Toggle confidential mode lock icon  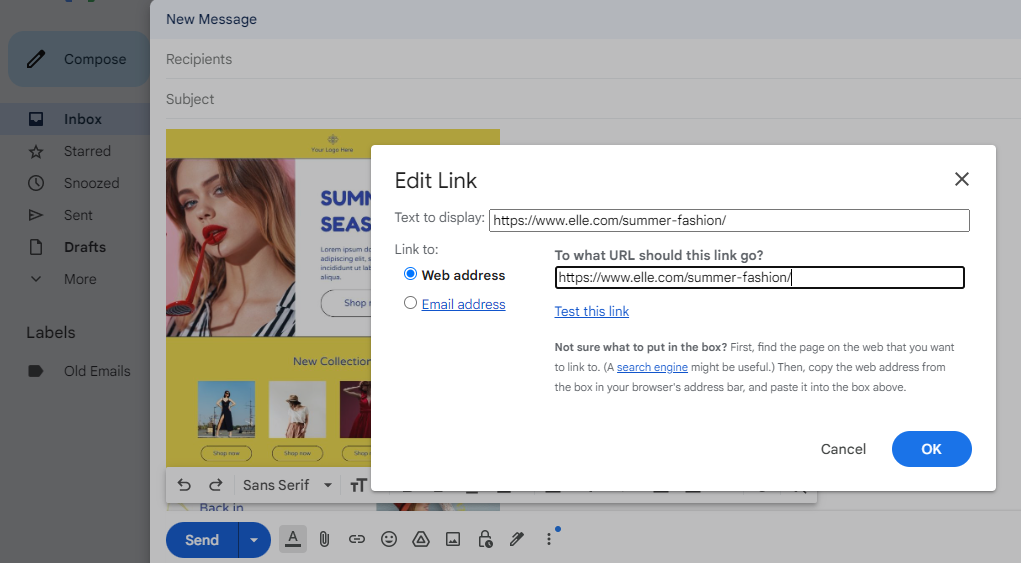pyautogui.click(x=485, y=539)
